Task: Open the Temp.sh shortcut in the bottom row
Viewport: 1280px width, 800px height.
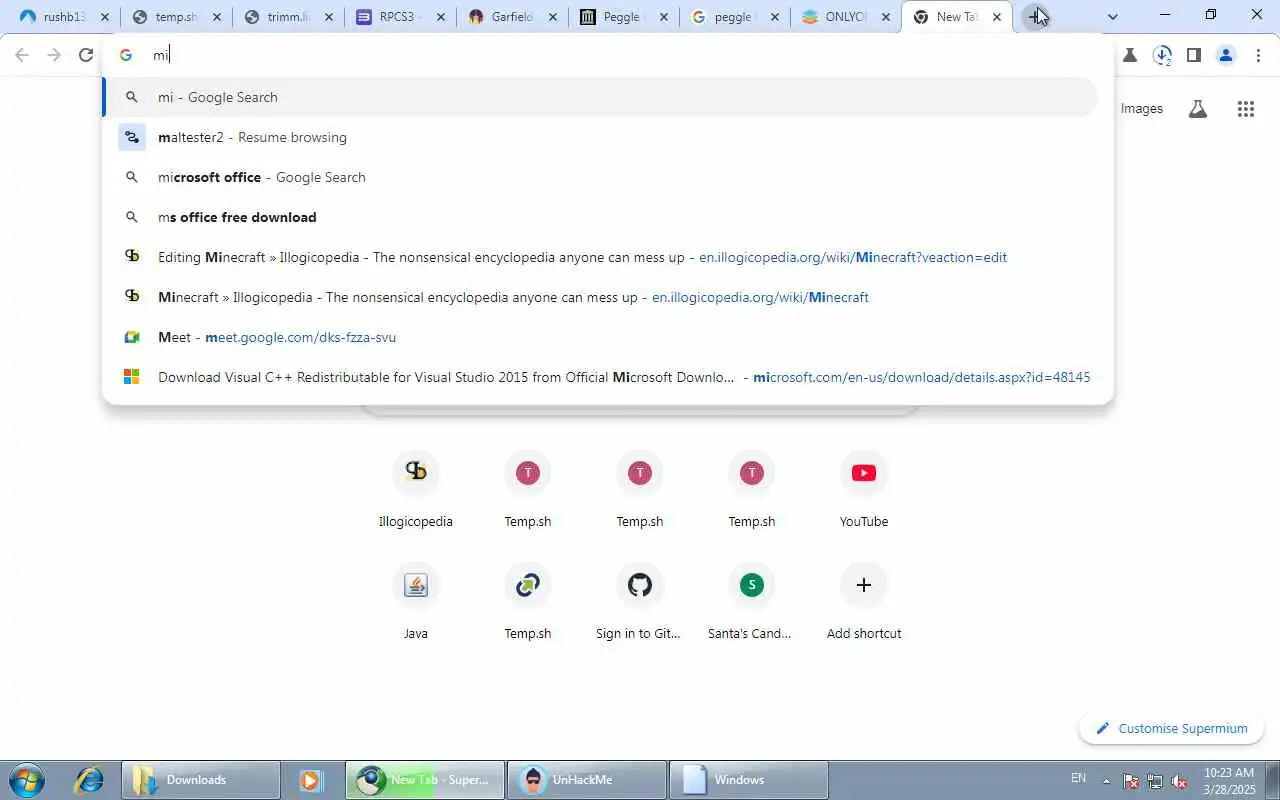Action: tap(528, 602)
